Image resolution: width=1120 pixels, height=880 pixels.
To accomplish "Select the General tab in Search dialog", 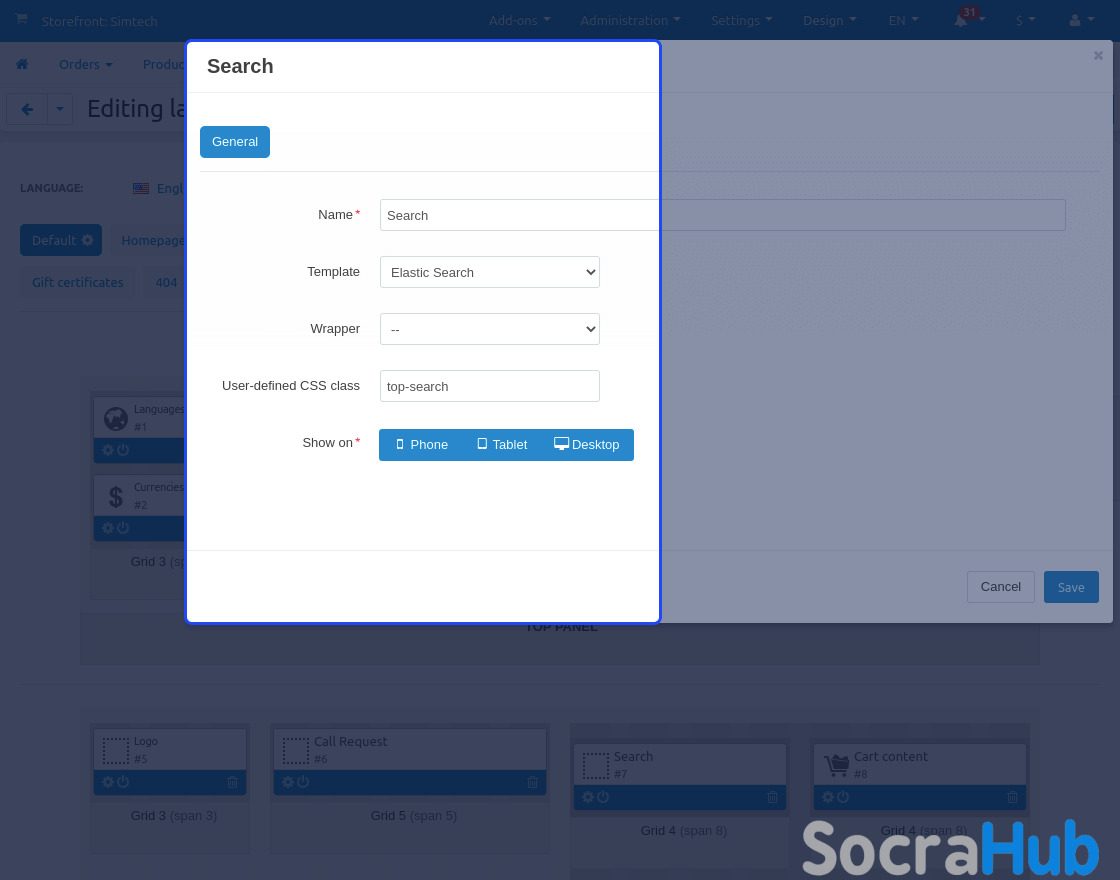I will (235, 142).
